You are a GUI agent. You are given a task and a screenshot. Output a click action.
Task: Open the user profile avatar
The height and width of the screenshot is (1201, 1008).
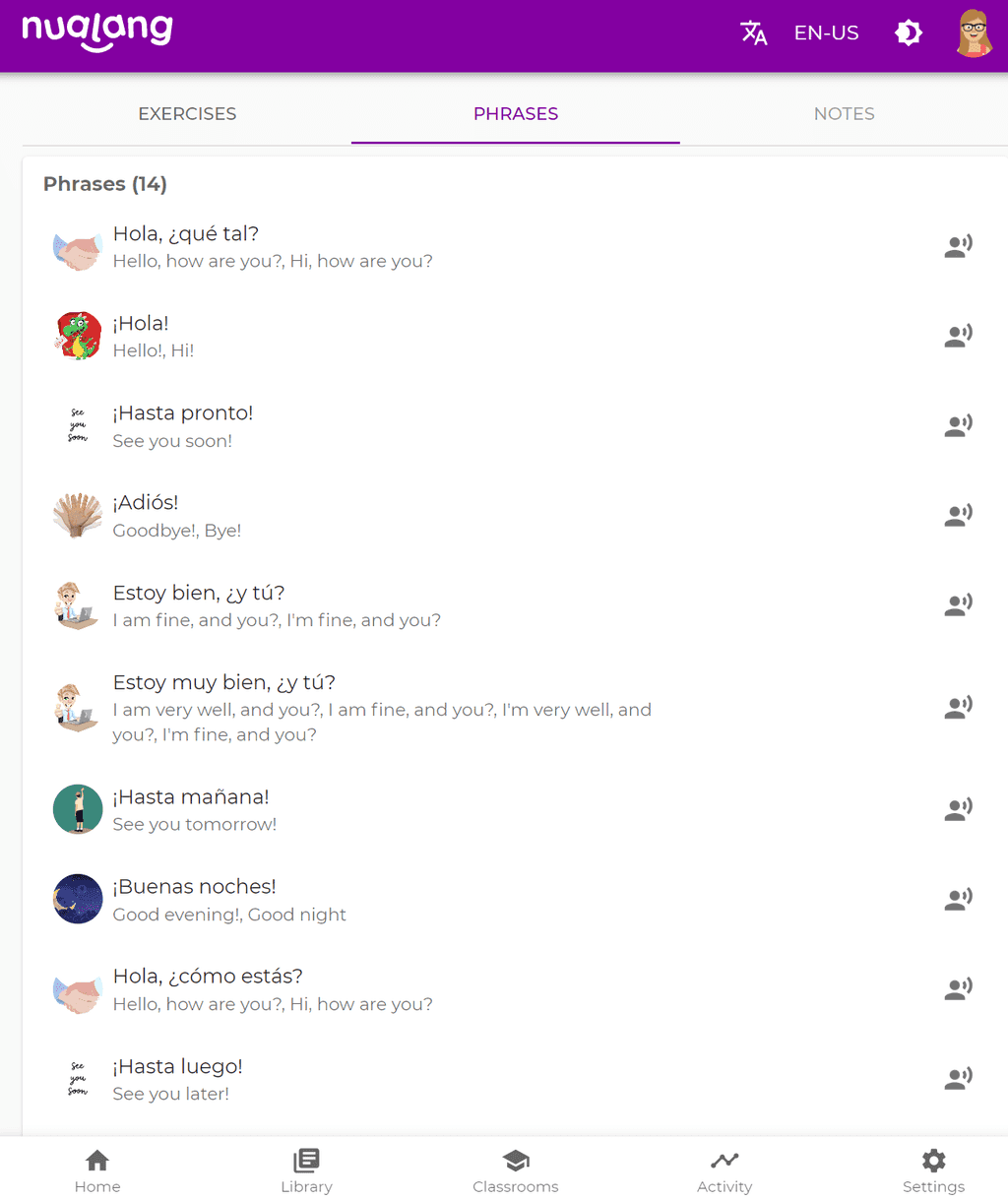click(x=974, y=33)
